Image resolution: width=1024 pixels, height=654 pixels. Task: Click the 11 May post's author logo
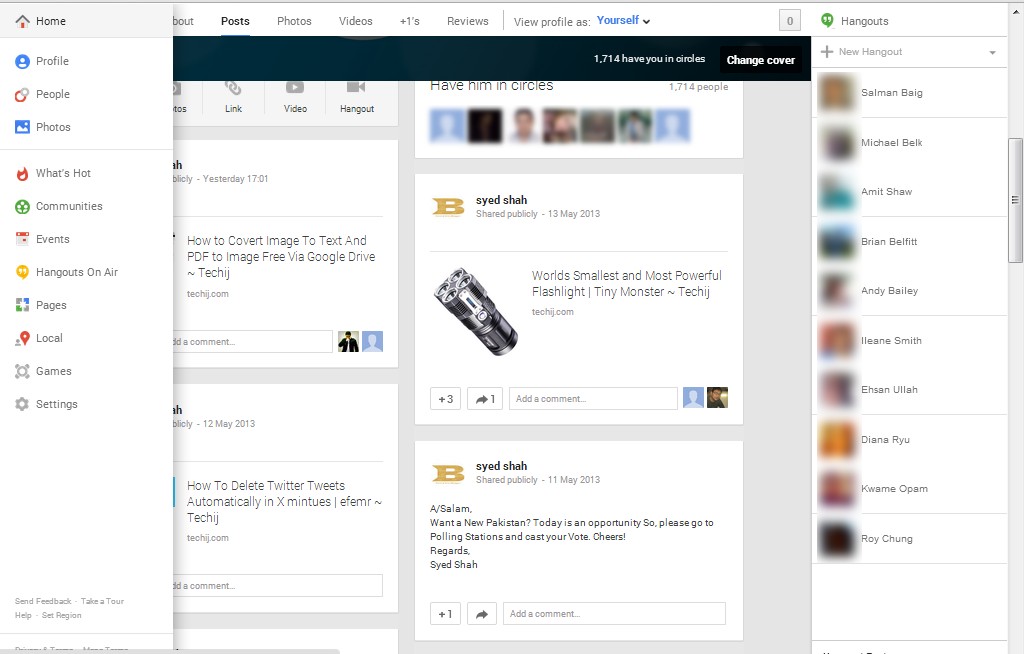click(x=448, y=473)
